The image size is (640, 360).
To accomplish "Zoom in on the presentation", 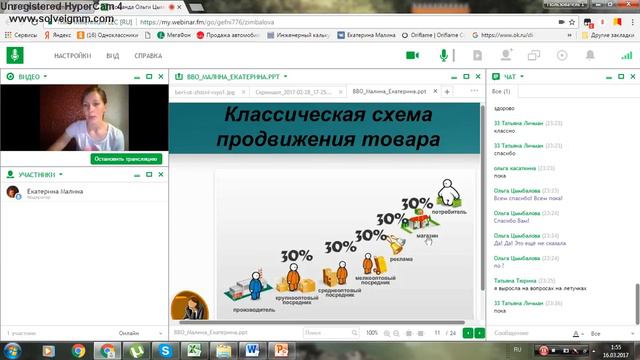I will pyautogui.click(x=387, y=333).
